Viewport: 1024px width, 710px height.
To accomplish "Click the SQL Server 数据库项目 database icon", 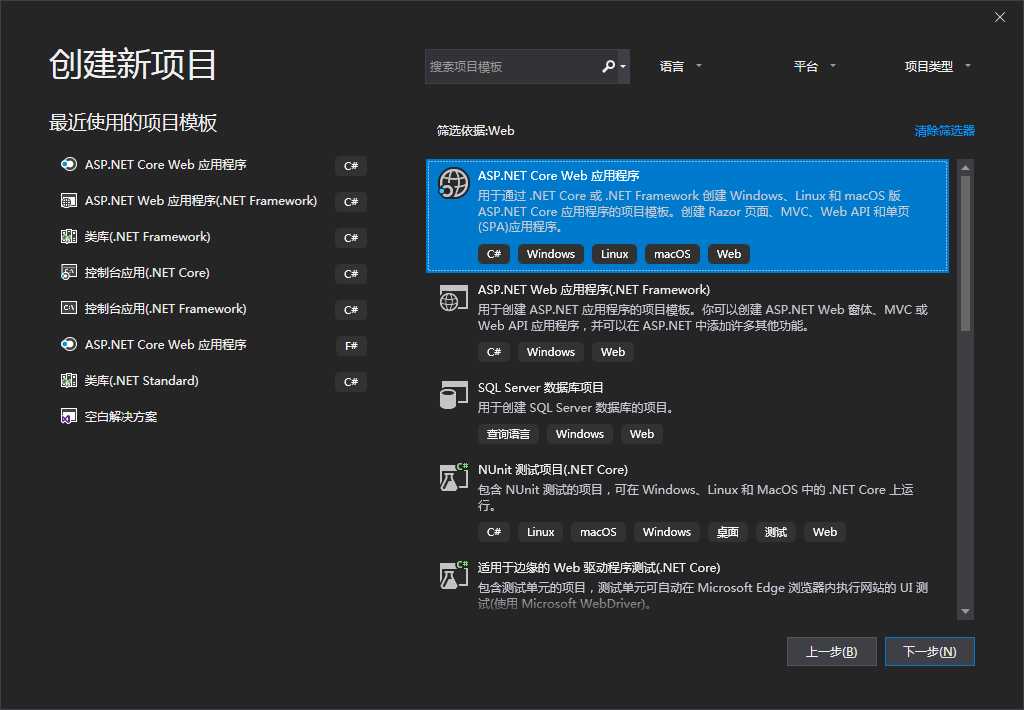I will click(453, 396).
